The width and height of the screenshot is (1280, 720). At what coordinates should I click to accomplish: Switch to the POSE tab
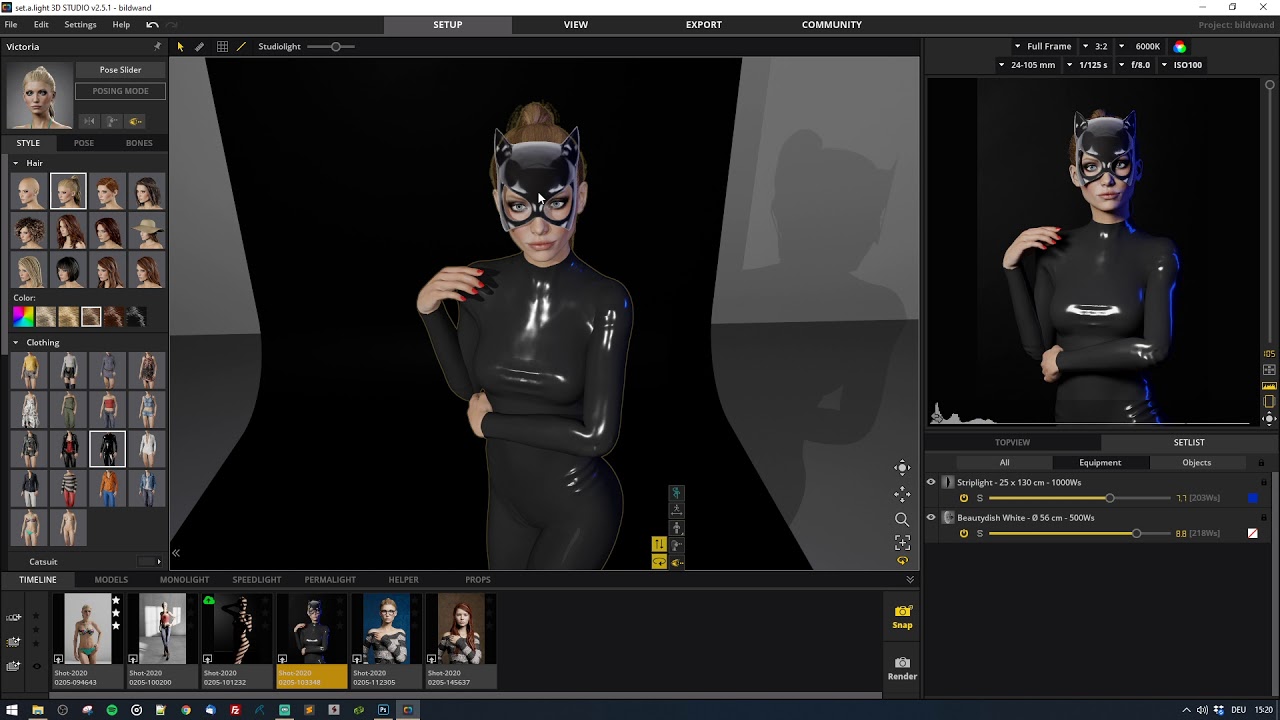84,143
